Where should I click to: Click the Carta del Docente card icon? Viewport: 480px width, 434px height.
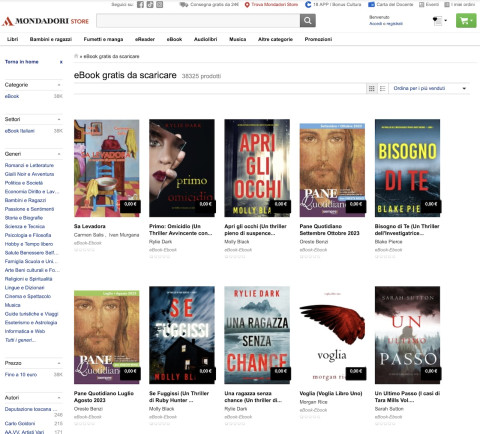pos(371,5)
